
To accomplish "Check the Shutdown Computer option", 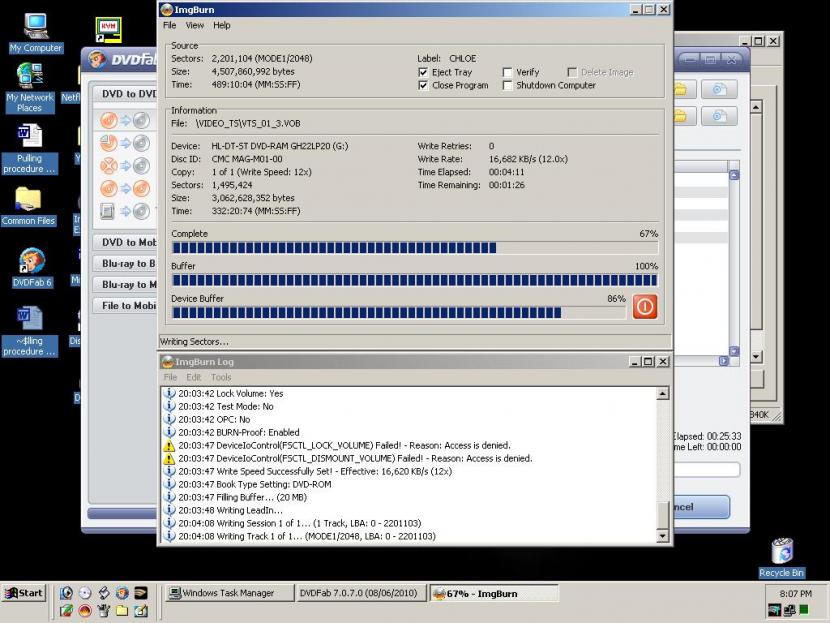I will 508,86.
